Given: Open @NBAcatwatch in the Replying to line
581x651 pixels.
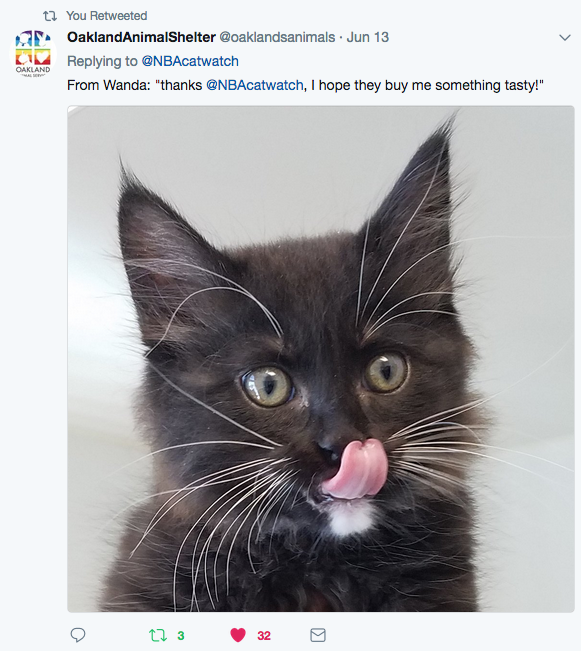Looking at the screenshot, I should coord(190,61).
